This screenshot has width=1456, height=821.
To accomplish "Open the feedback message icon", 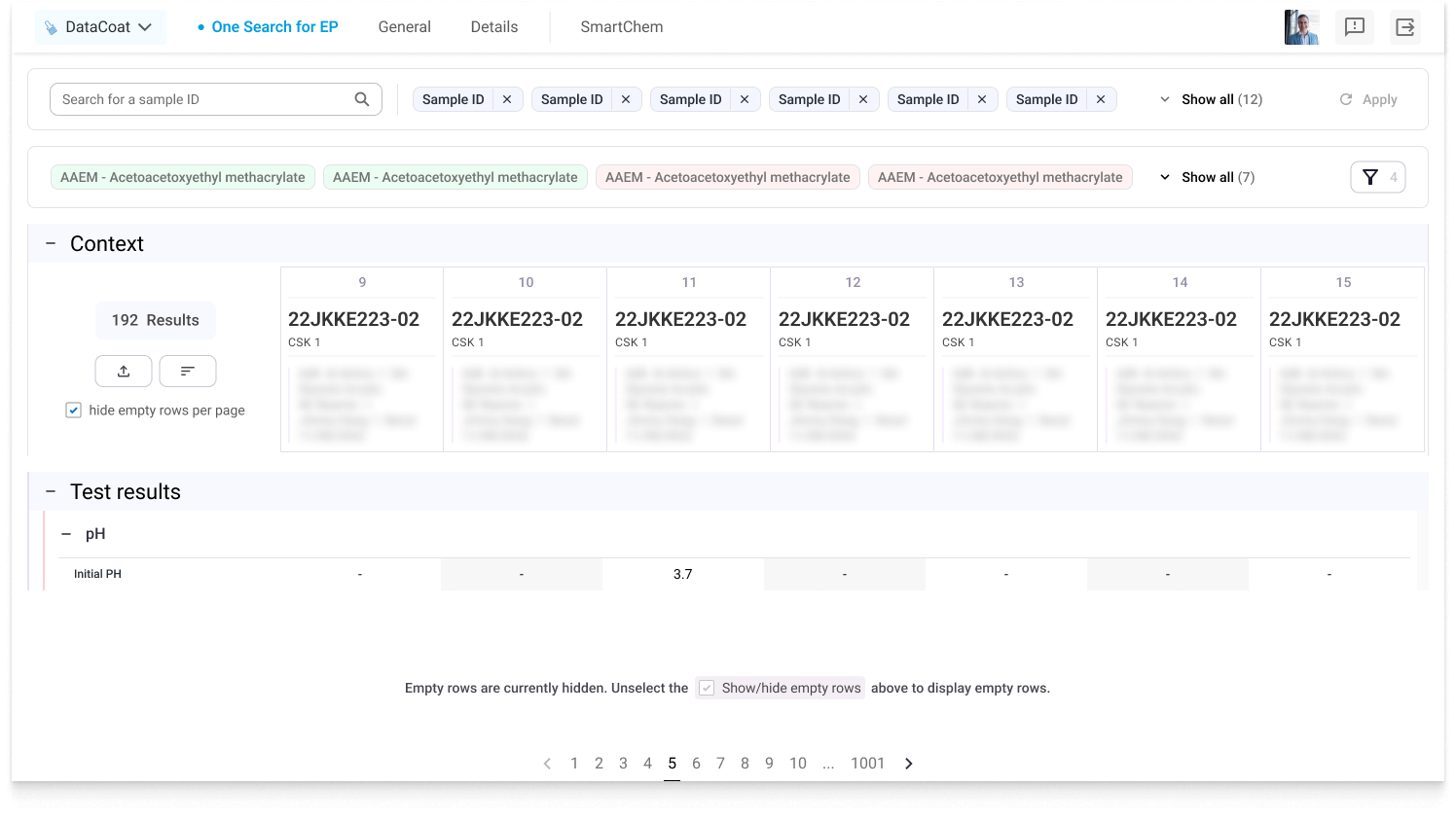I will pos(1354,27).
